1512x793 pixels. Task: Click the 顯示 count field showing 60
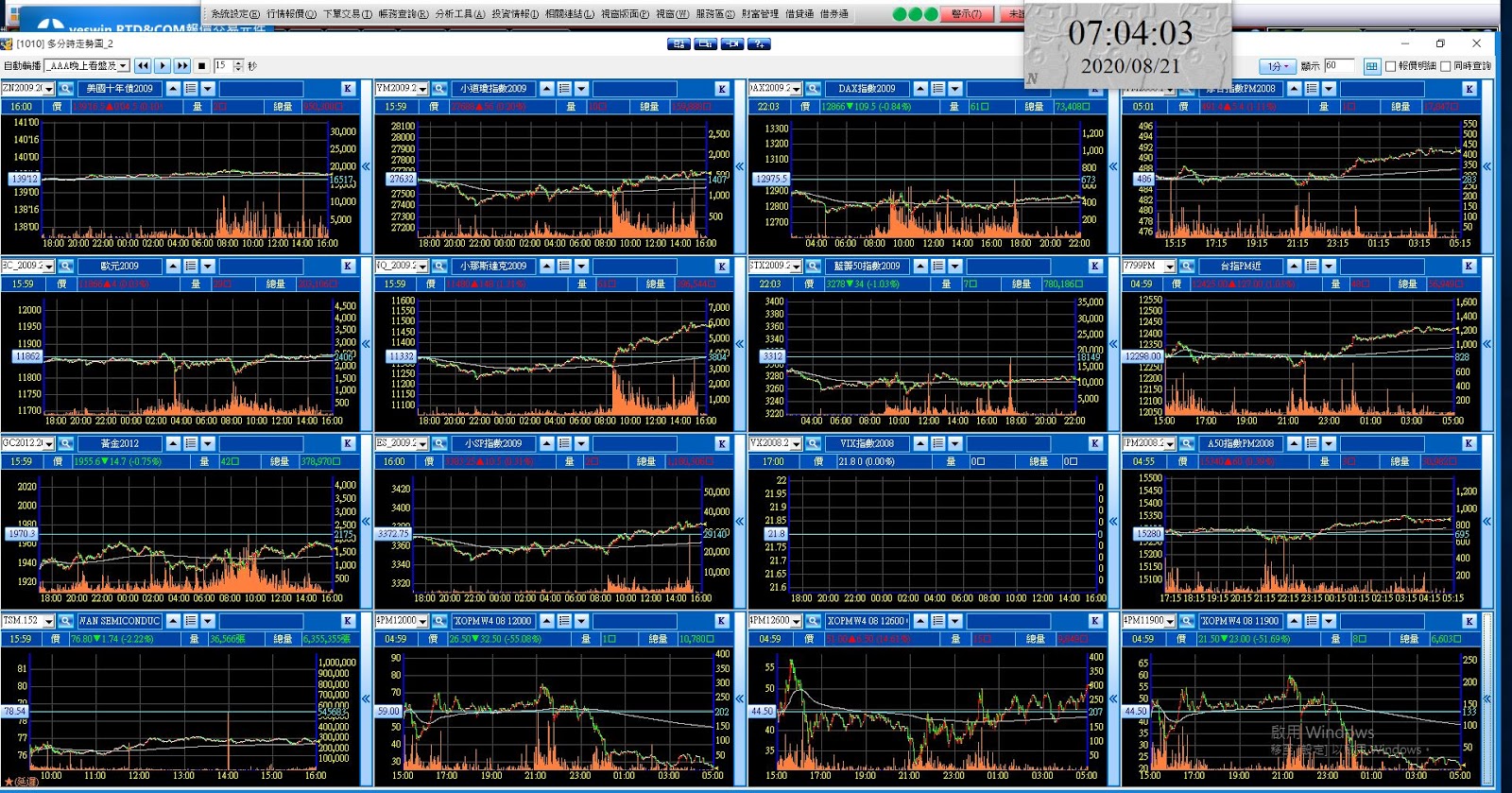[x=1337, y=66]
